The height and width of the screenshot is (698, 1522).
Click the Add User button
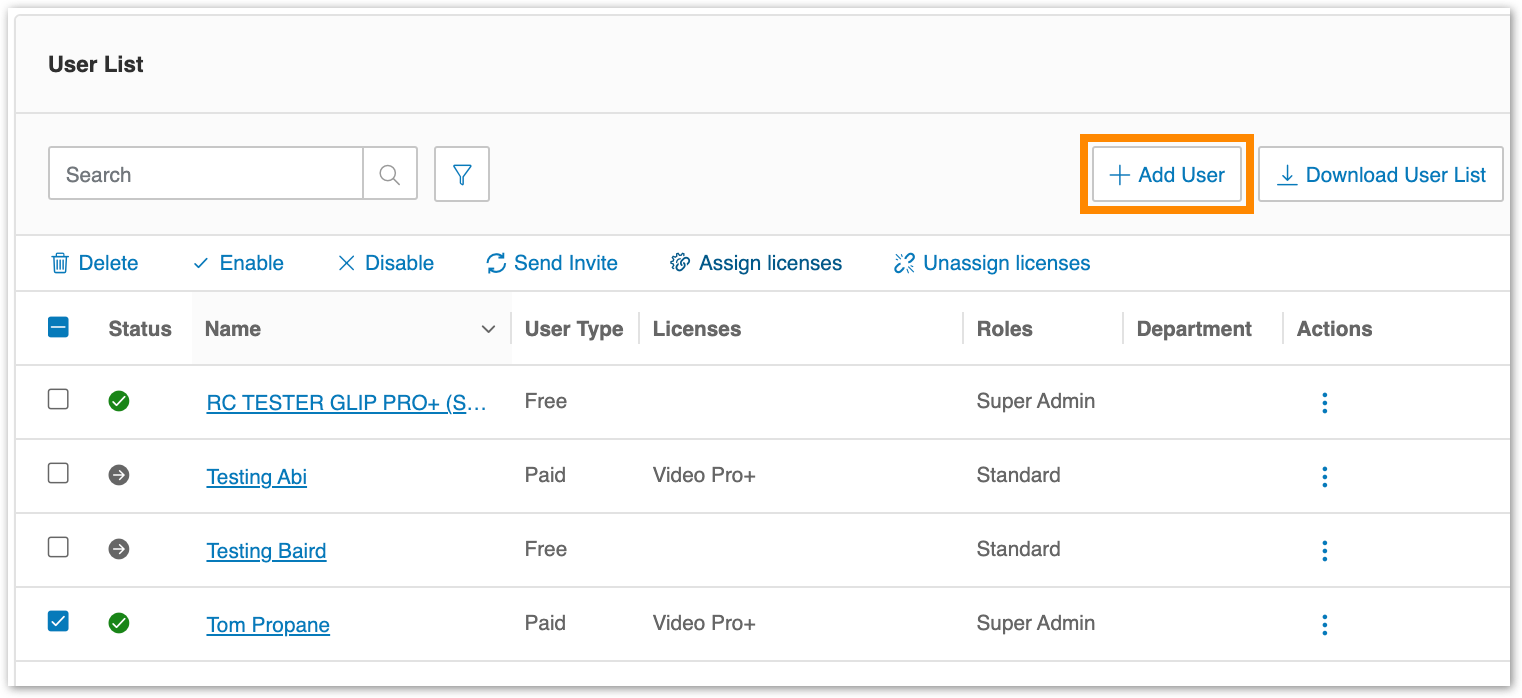(x=1166, y=173)
